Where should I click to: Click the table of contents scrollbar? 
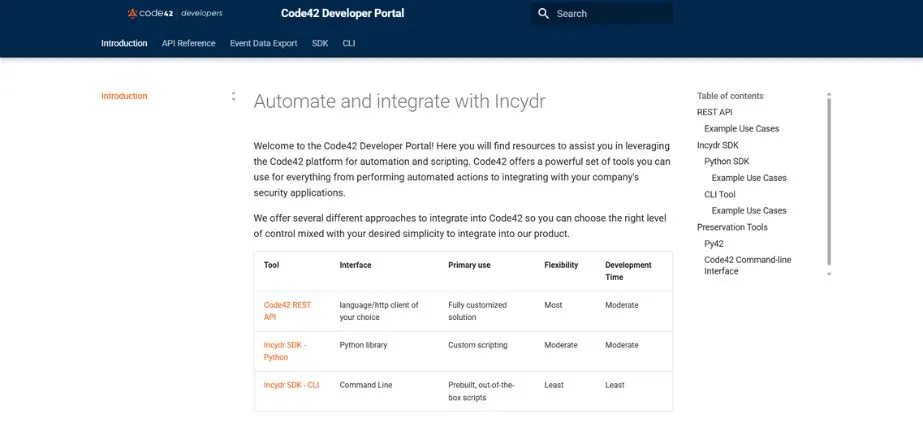[x=829, y=181]
